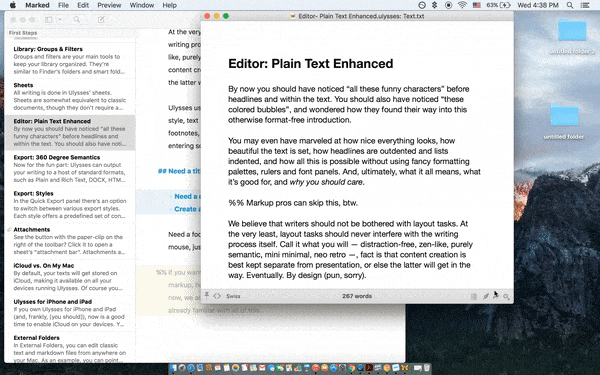Viewport: 600px width, 375px height.
Task: Click the flag icon in Marked's bottom bar
Action: tap(496, 296)
